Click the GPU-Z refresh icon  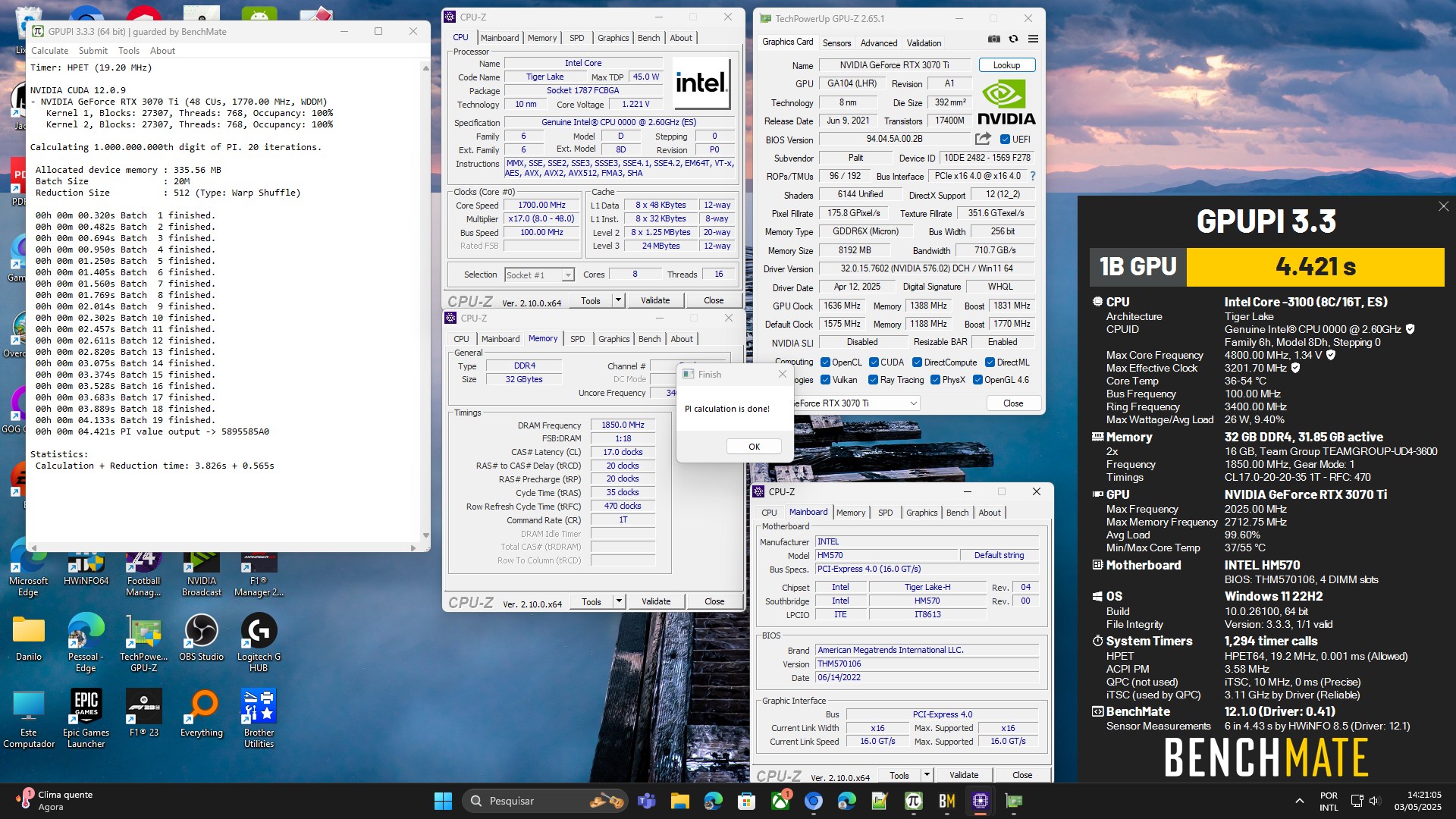(x=1013, y=39)
